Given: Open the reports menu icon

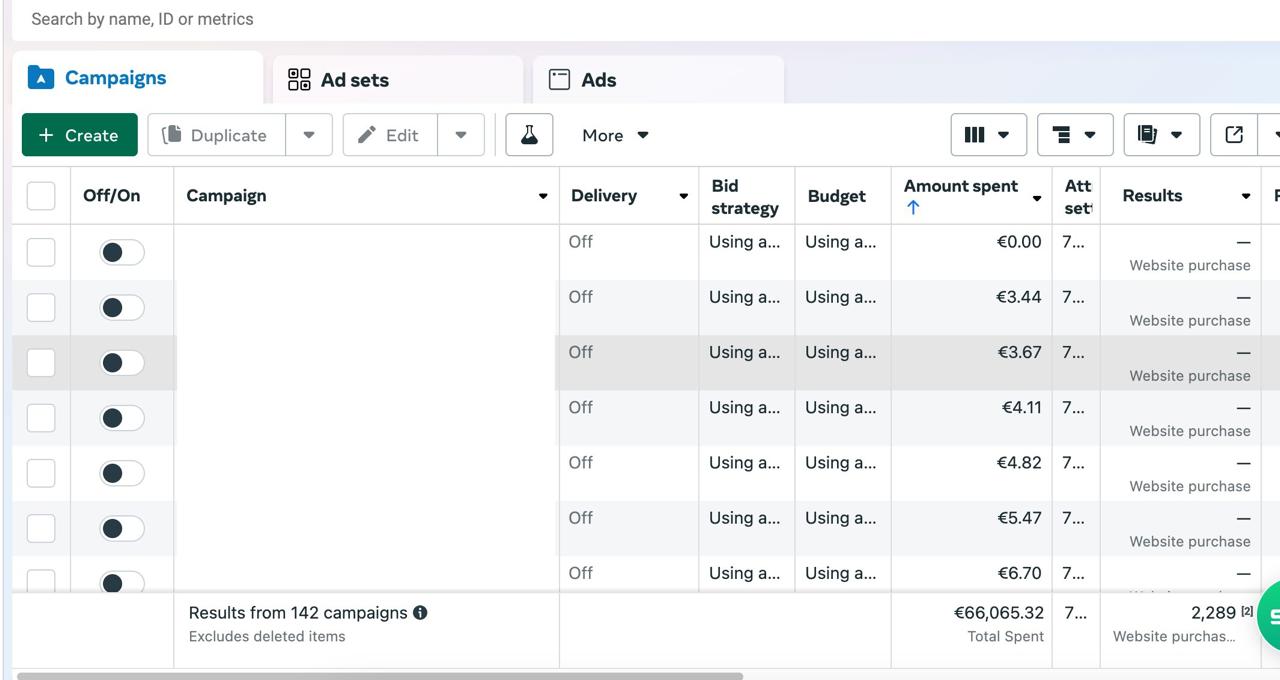Looking at the screenshot, I should pos(1160,135).
